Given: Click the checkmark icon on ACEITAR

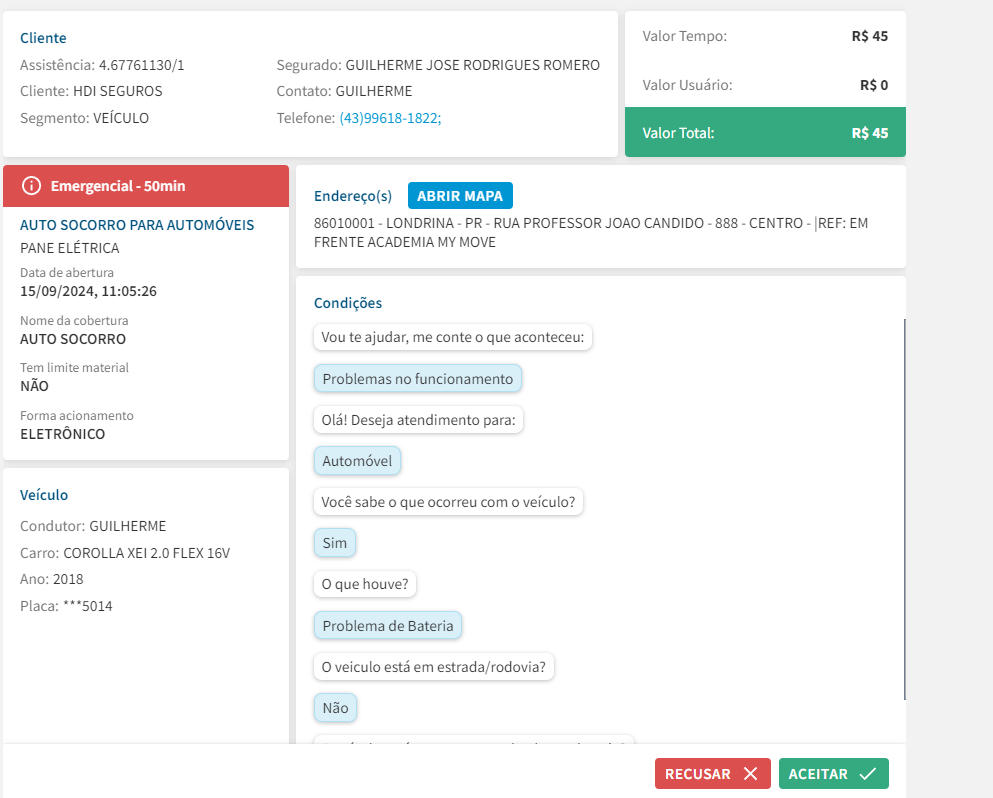Looking at the screenshot, I should tap(867, 774).
